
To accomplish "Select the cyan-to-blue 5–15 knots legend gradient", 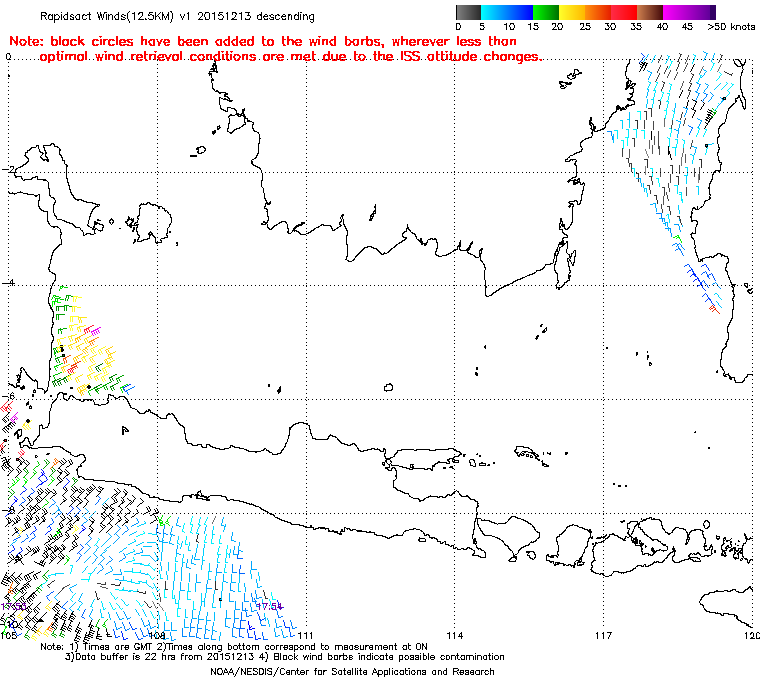I will pos(507,13).
